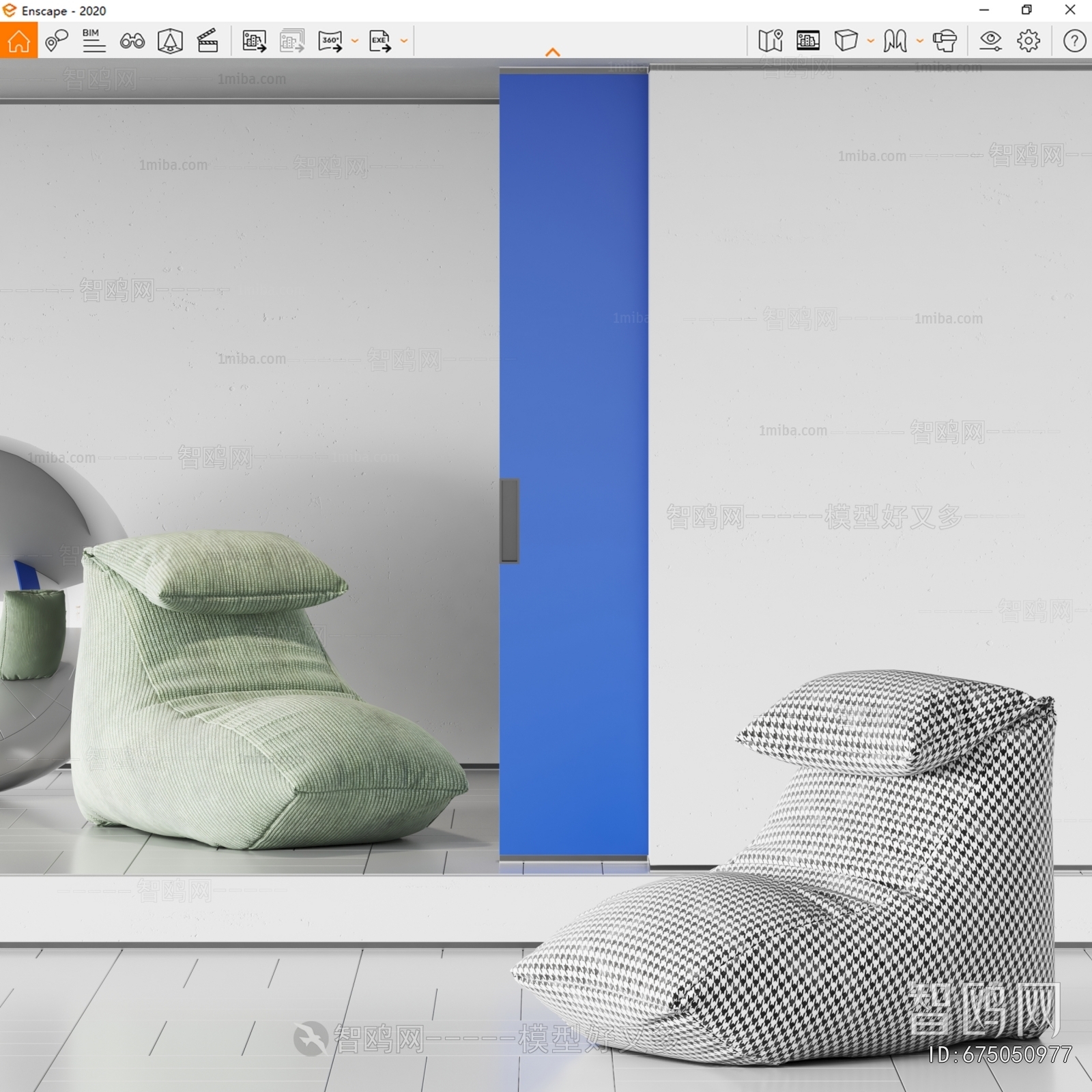Toggle the Safe Frame icon
The height and width of the screenshot is (1092, 1092).
808,41
